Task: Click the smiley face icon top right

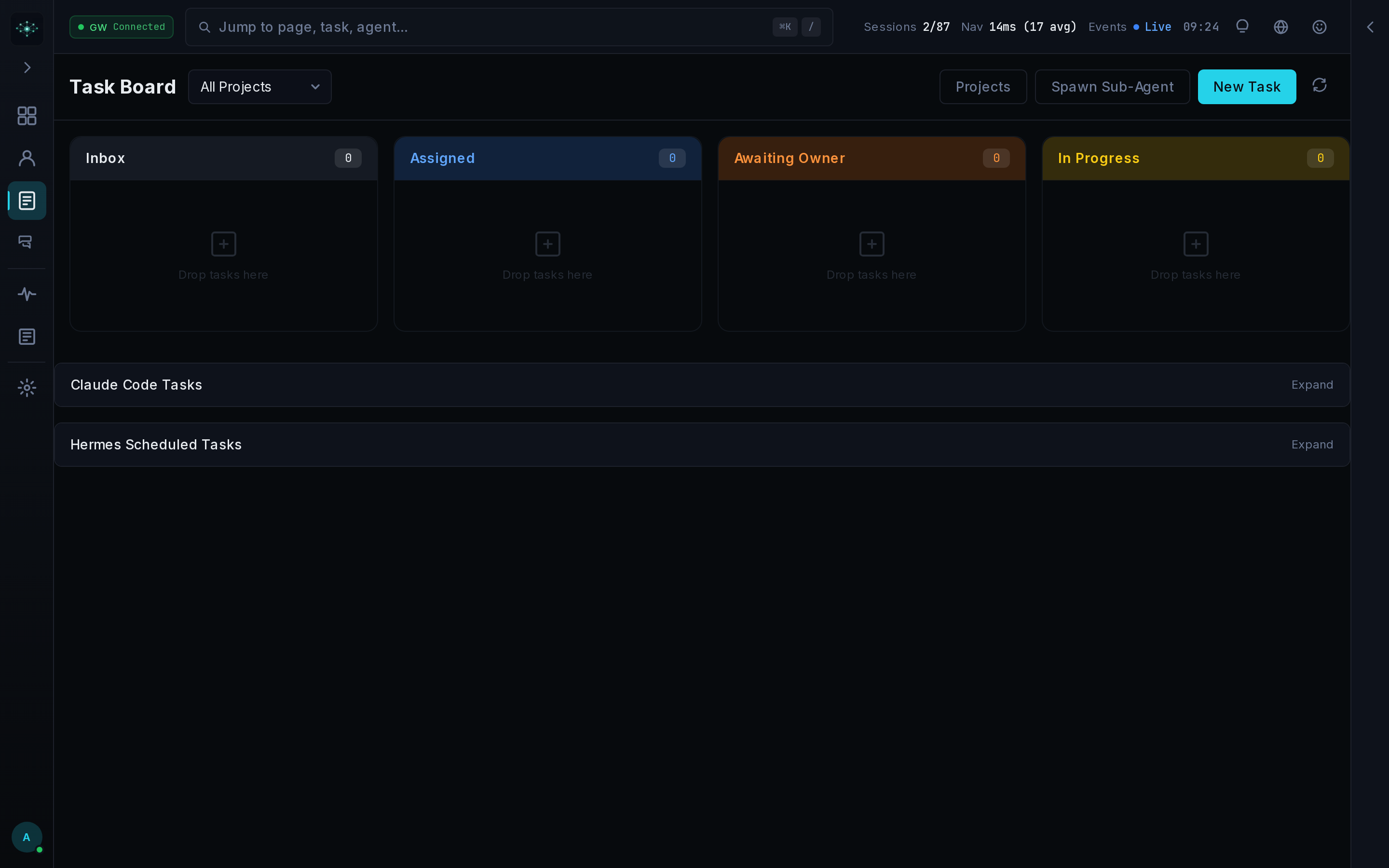Action: tap(1319, 27)
